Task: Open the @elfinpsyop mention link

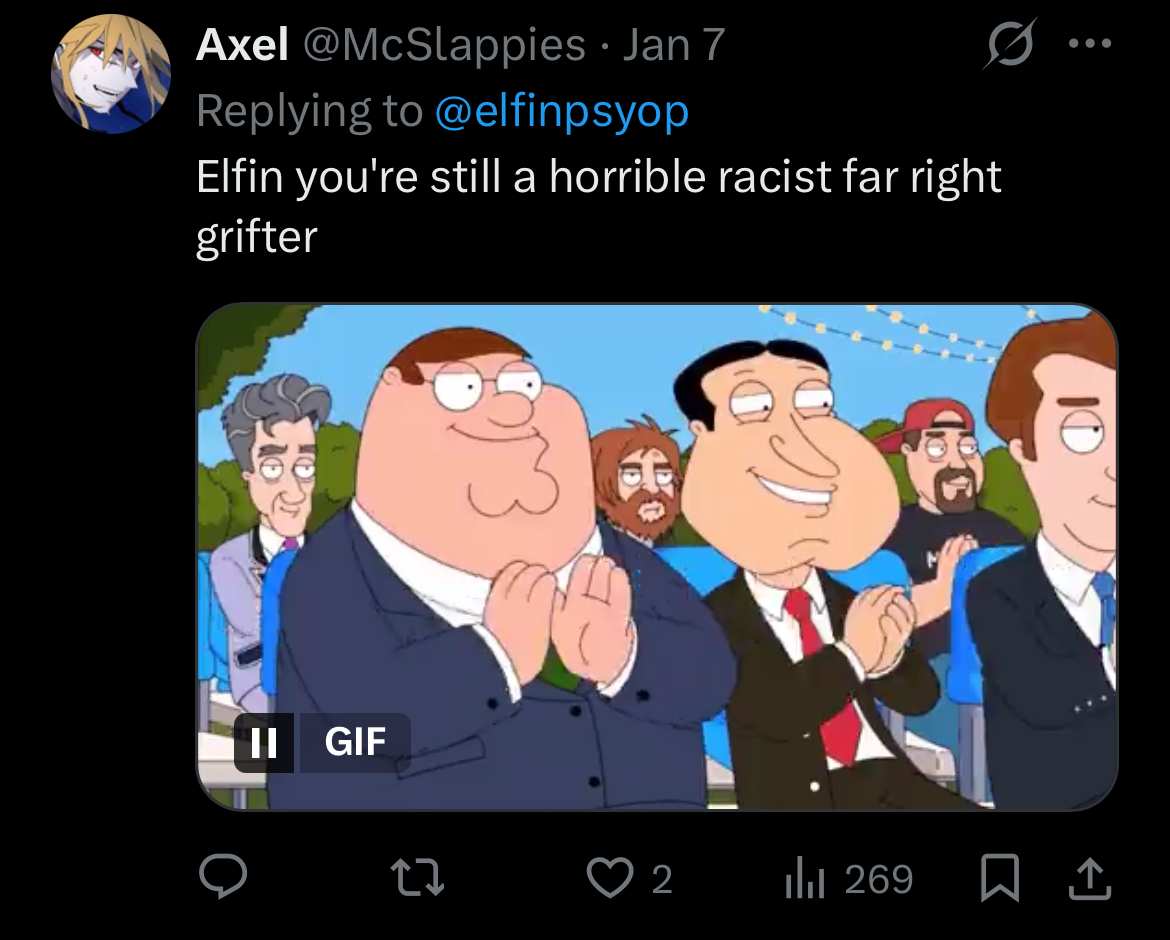Action: (562, 111)
